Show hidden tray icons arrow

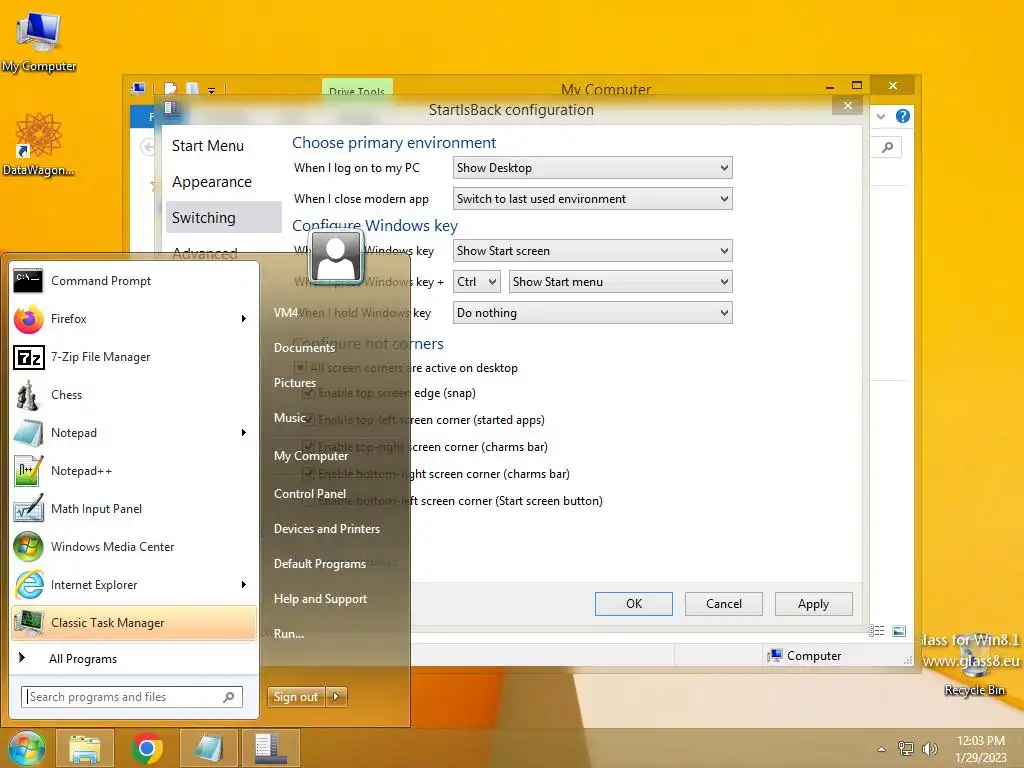pos(882,749)
